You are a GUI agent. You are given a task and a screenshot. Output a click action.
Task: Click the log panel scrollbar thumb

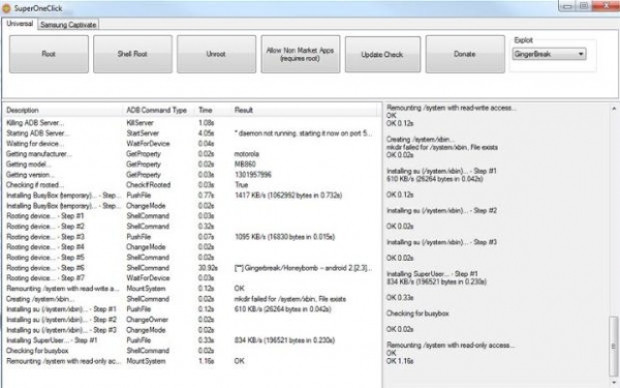pyautogui.click(x=613, y=345)
